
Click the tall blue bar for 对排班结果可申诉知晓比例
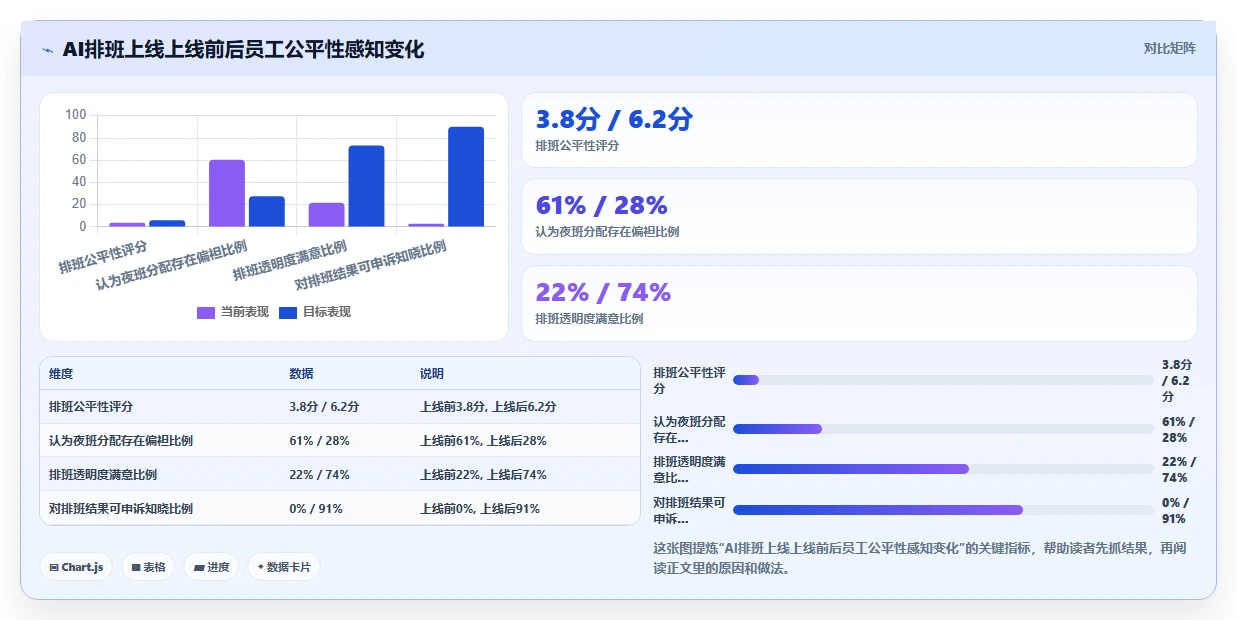pyautogui.click(x=466, y=177)
